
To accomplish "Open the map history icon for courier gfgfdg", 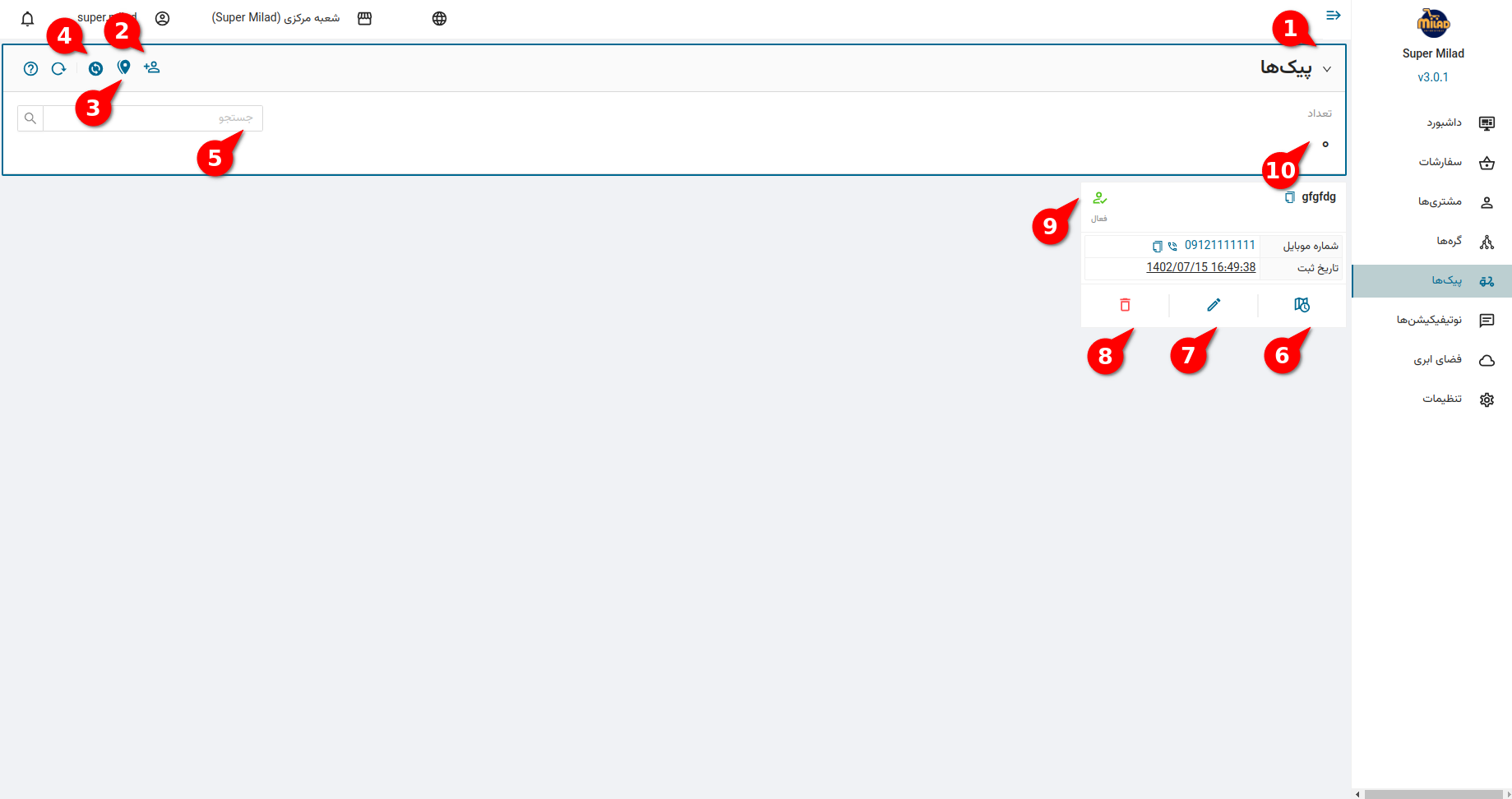I will pos(1302,305).
